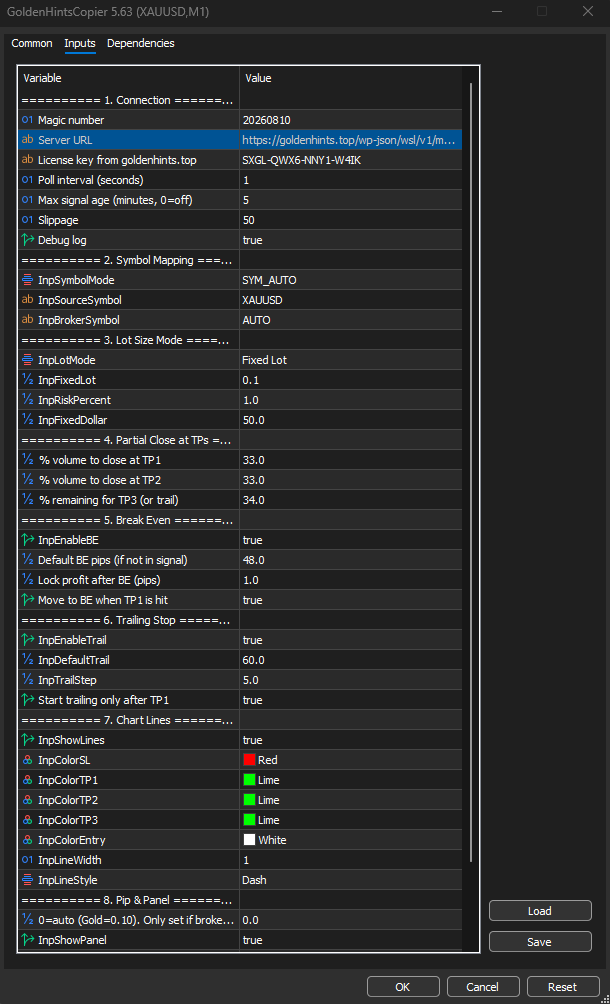Click the white InpColorEntry swatch
The width and height of the screenshot is (610, 1004).
coord(250,839)
